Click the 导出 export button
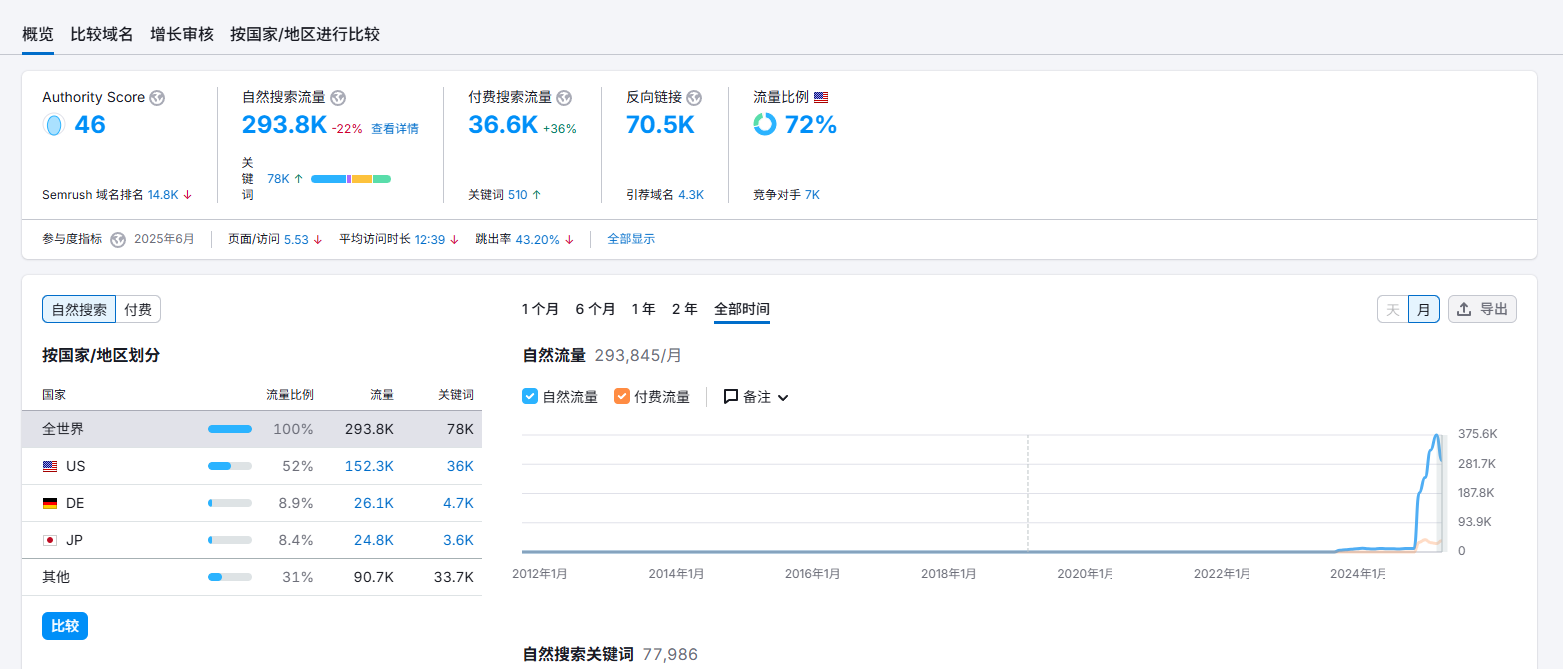1563x669 pixels. click(1482, 310)
